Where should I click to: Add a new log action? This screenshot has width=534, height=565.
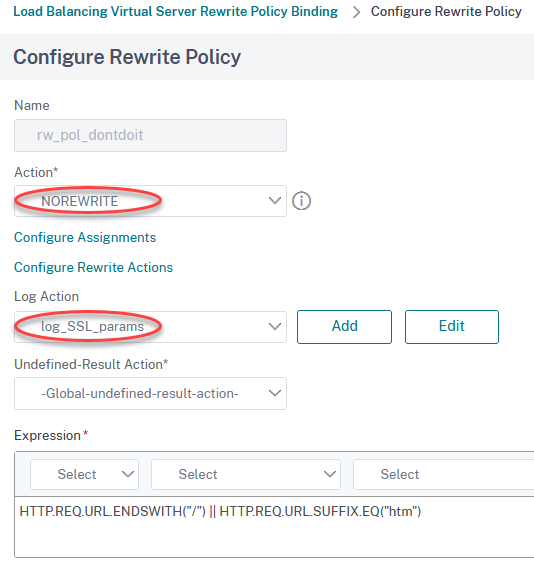tap(344, 327)
